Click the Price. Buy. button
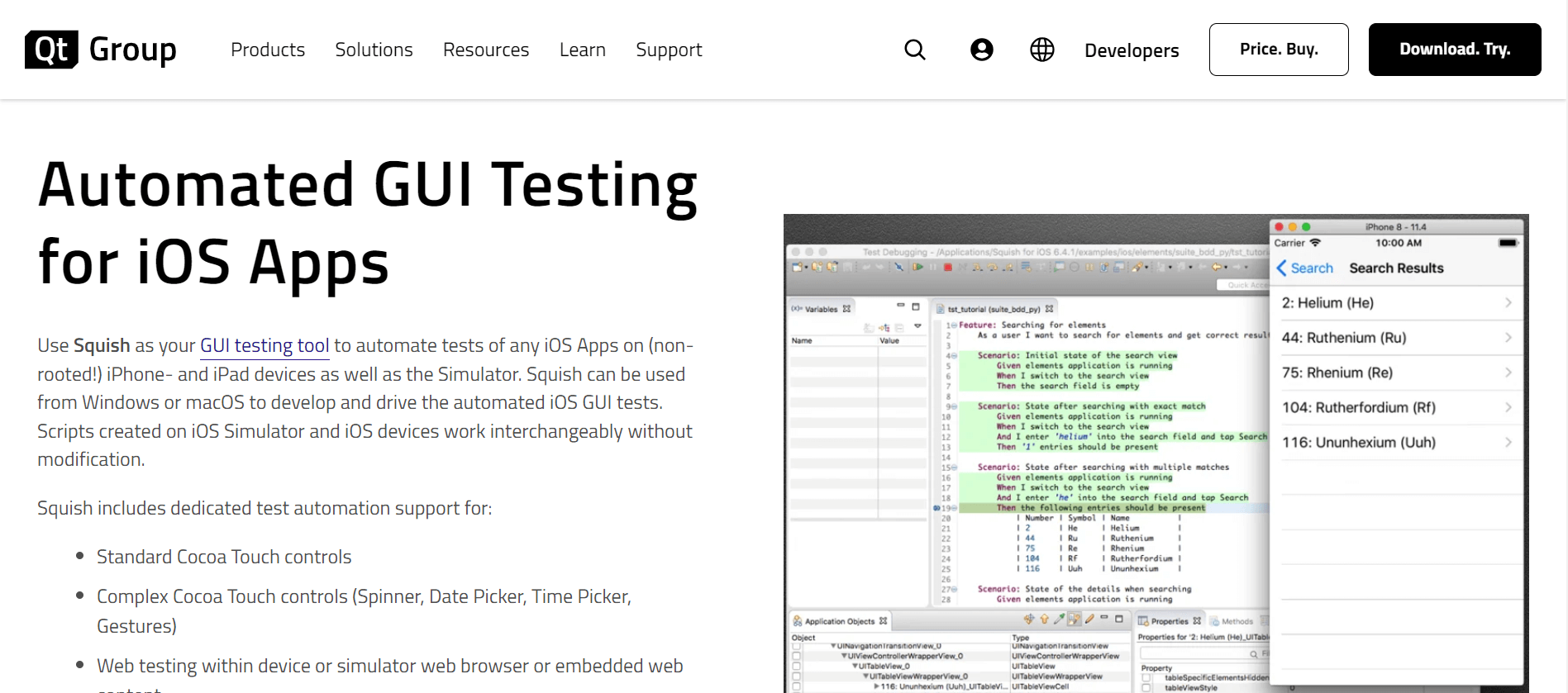This screenshot has height=693, width=1568. pos(1278,50)
